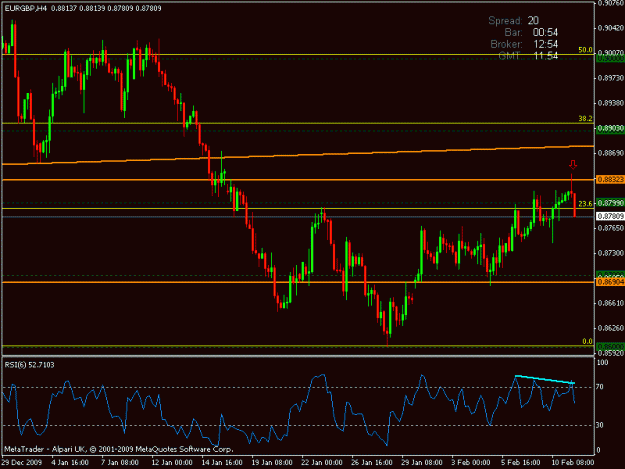Click the 10 Feb 08:00 time axis label
This screenshot has height=469, width=625.
click(x=573, y=463)
